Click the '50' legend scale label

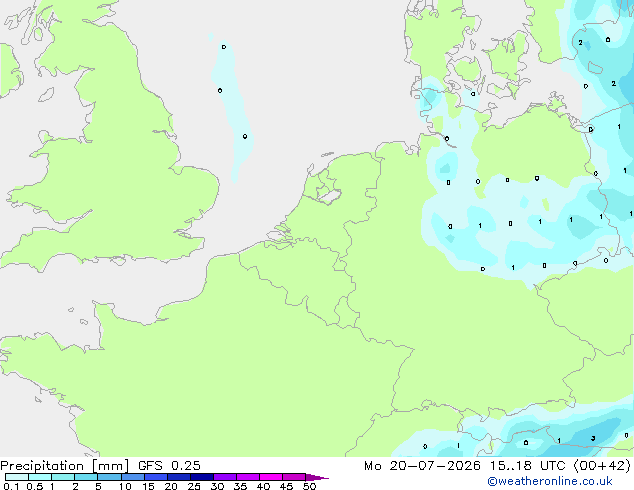[309, 486]
